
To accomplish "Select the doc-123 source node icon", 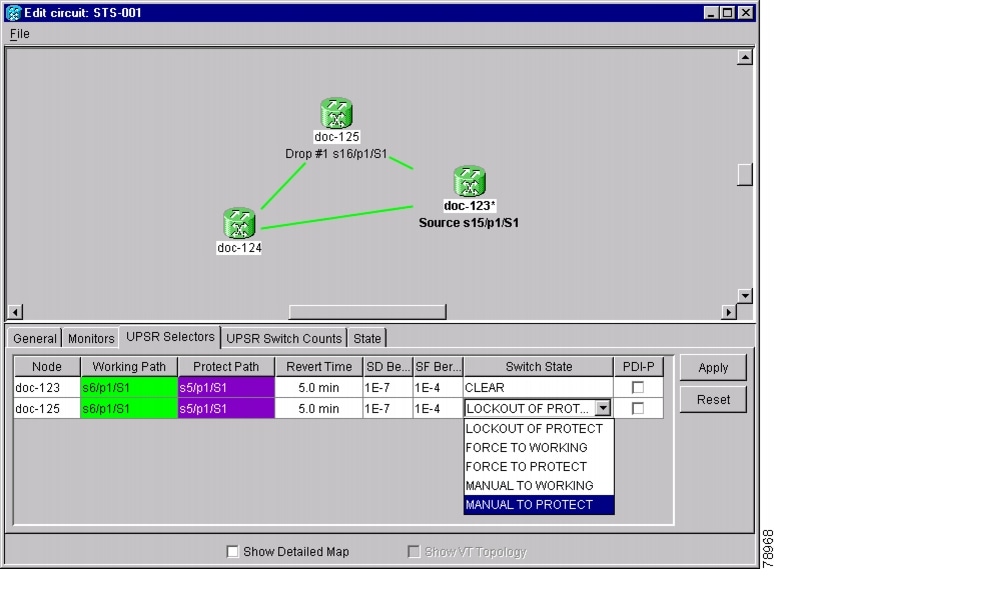I will [469, 182].
